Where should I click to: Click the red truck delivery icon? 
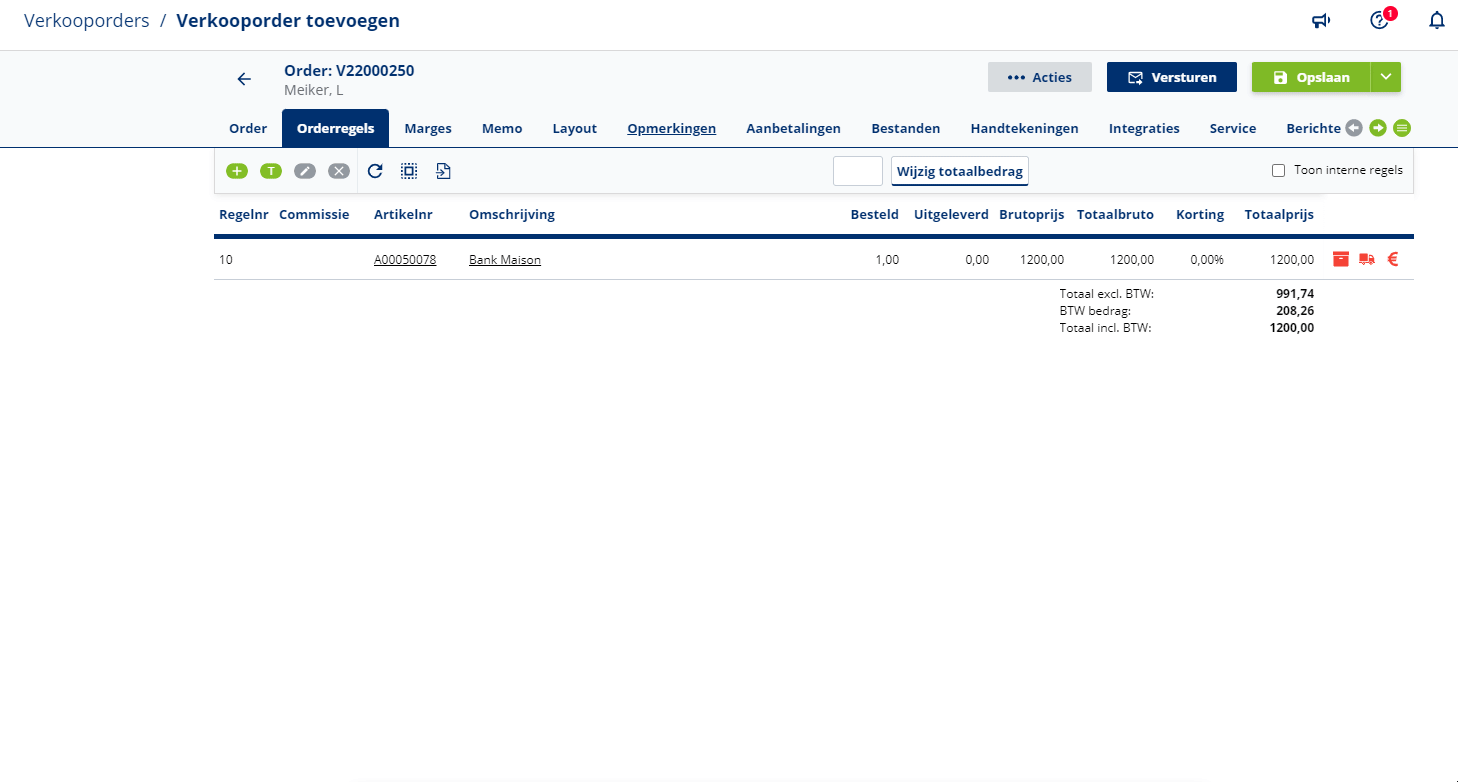(x=1367, y=260)
